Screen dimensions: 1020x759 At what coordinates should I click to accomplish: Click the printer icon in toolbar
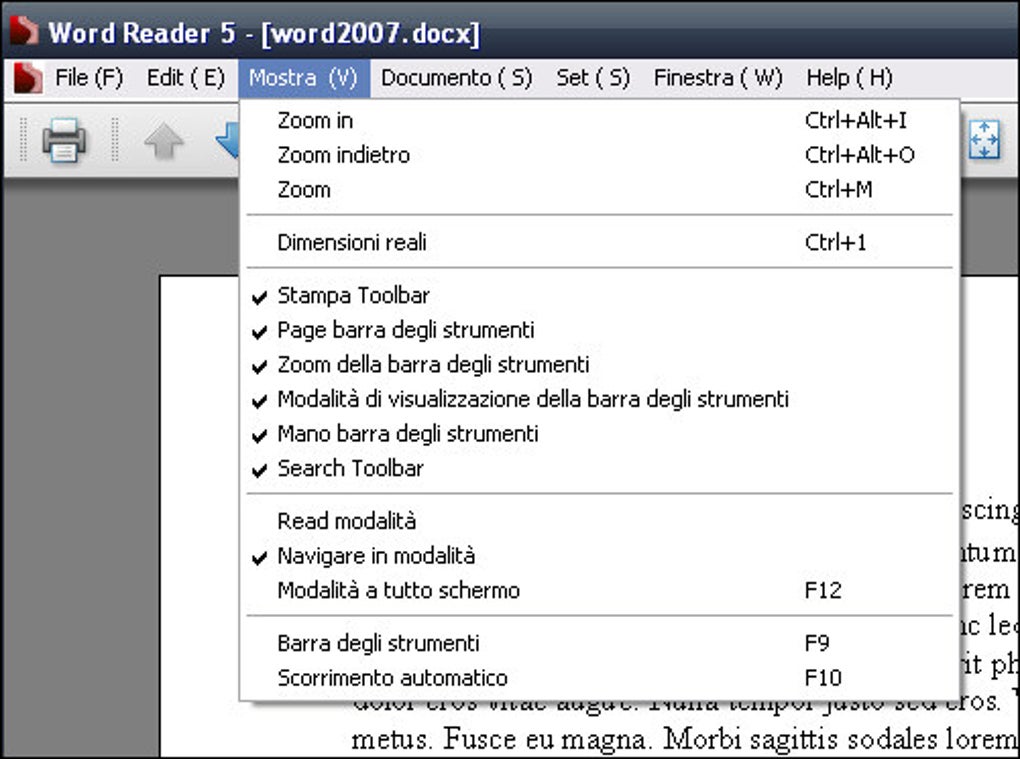click(x=64, y=140)
